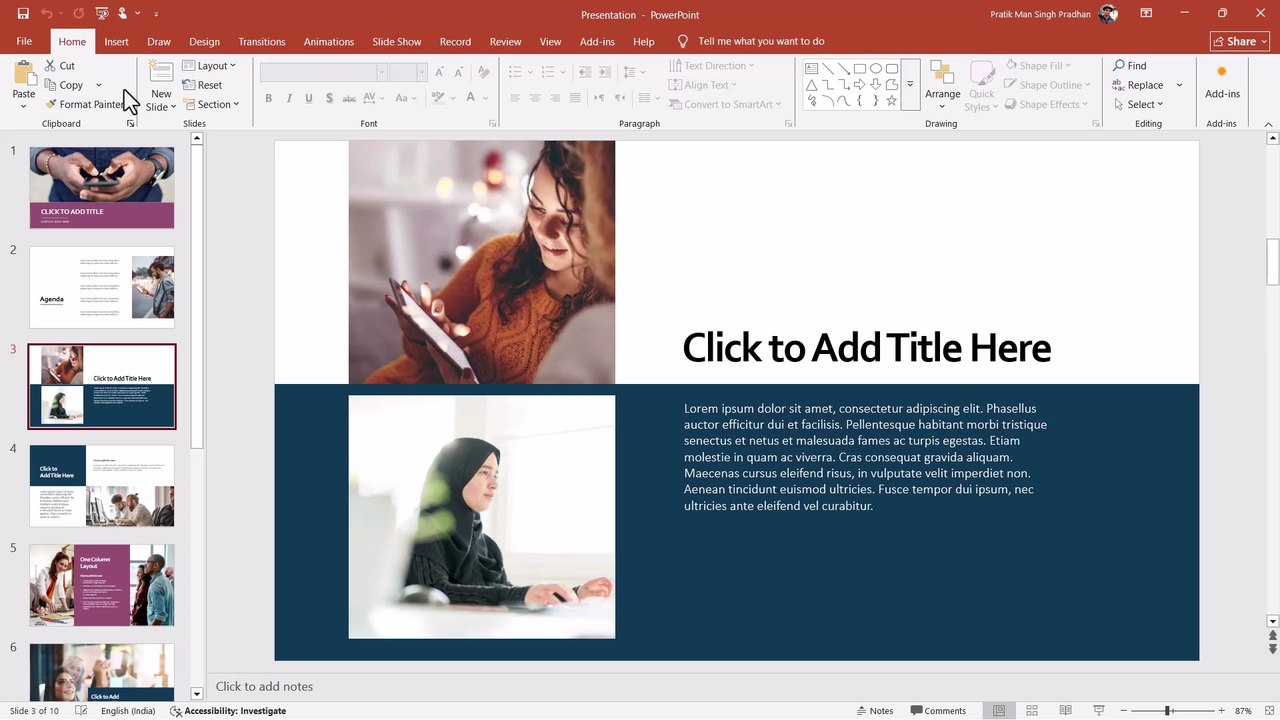Select the Format Painter tool
1280x720 pixels.
click(85, 104)
